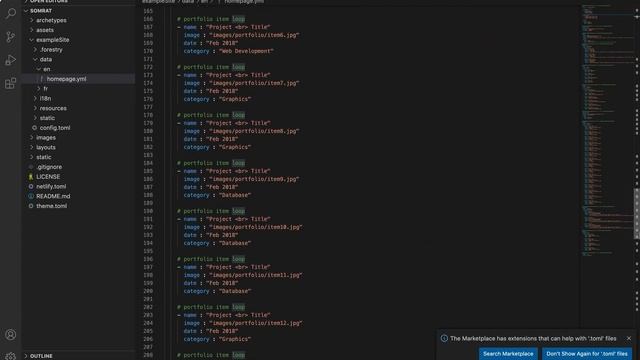The width and height of the screenshot is (640, 360).
Task: Click the config.toml gear icon
Action: coord(34,128)
